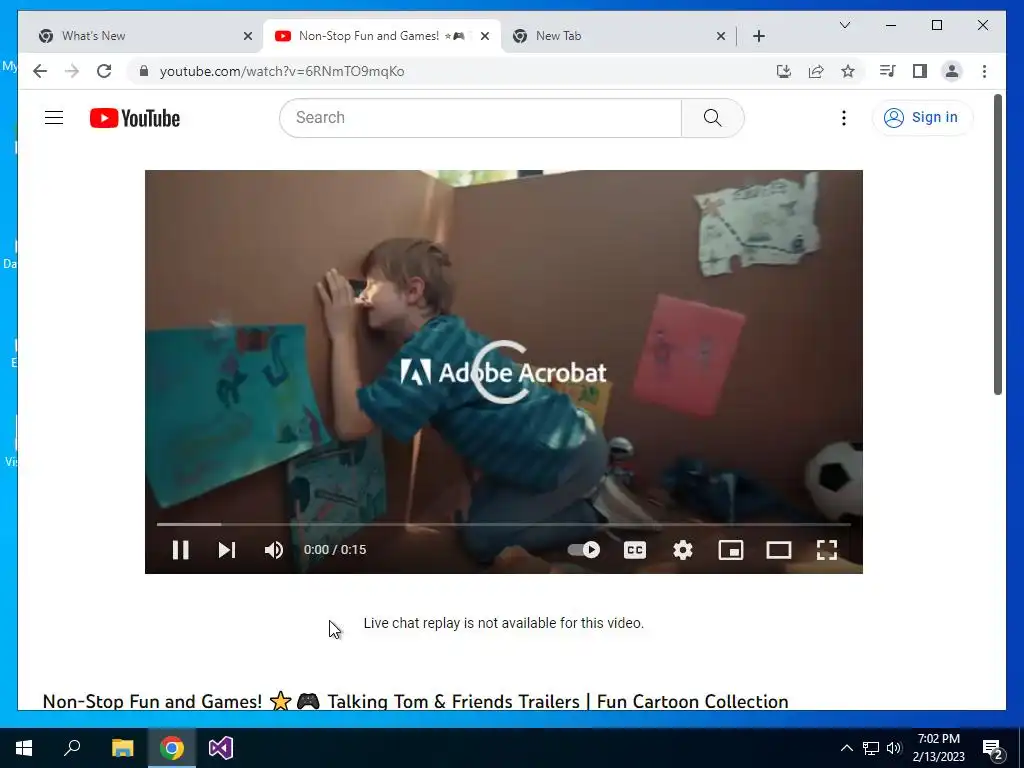Mute the video volume speaker icon
Screen dimensions: 1024x768
pyautogui.click(x=274, y=550)
